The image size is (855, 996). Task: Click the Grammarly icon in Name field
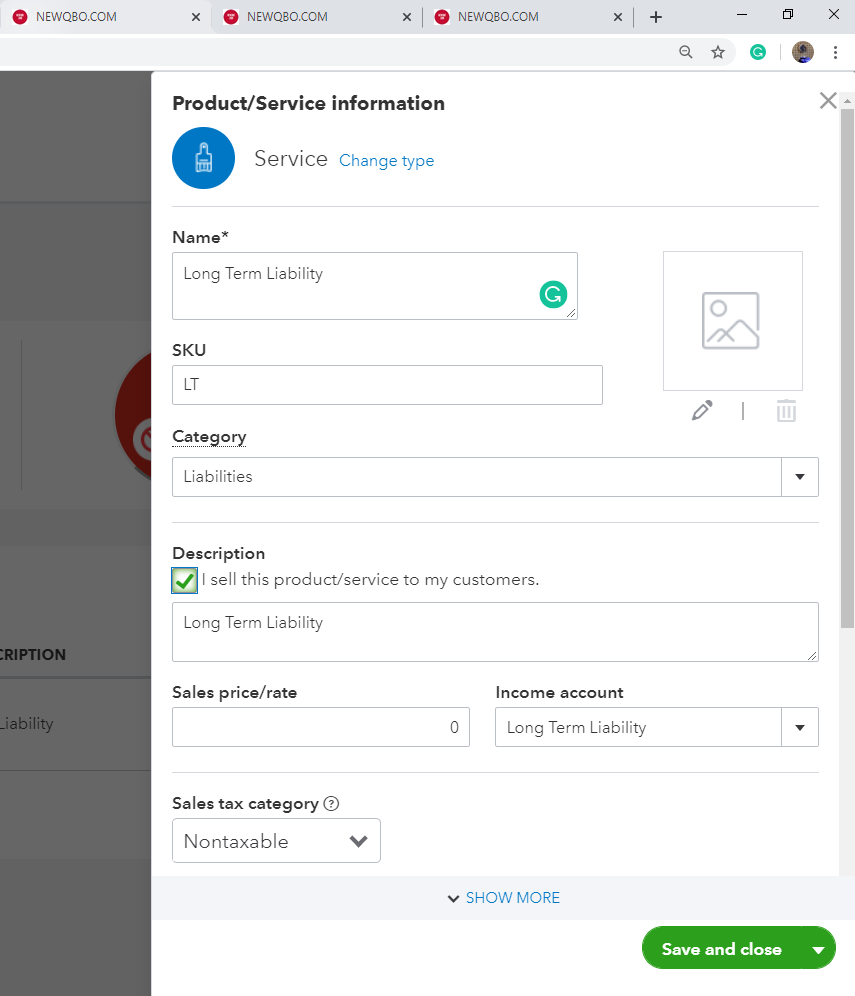[x=553, y=294]
